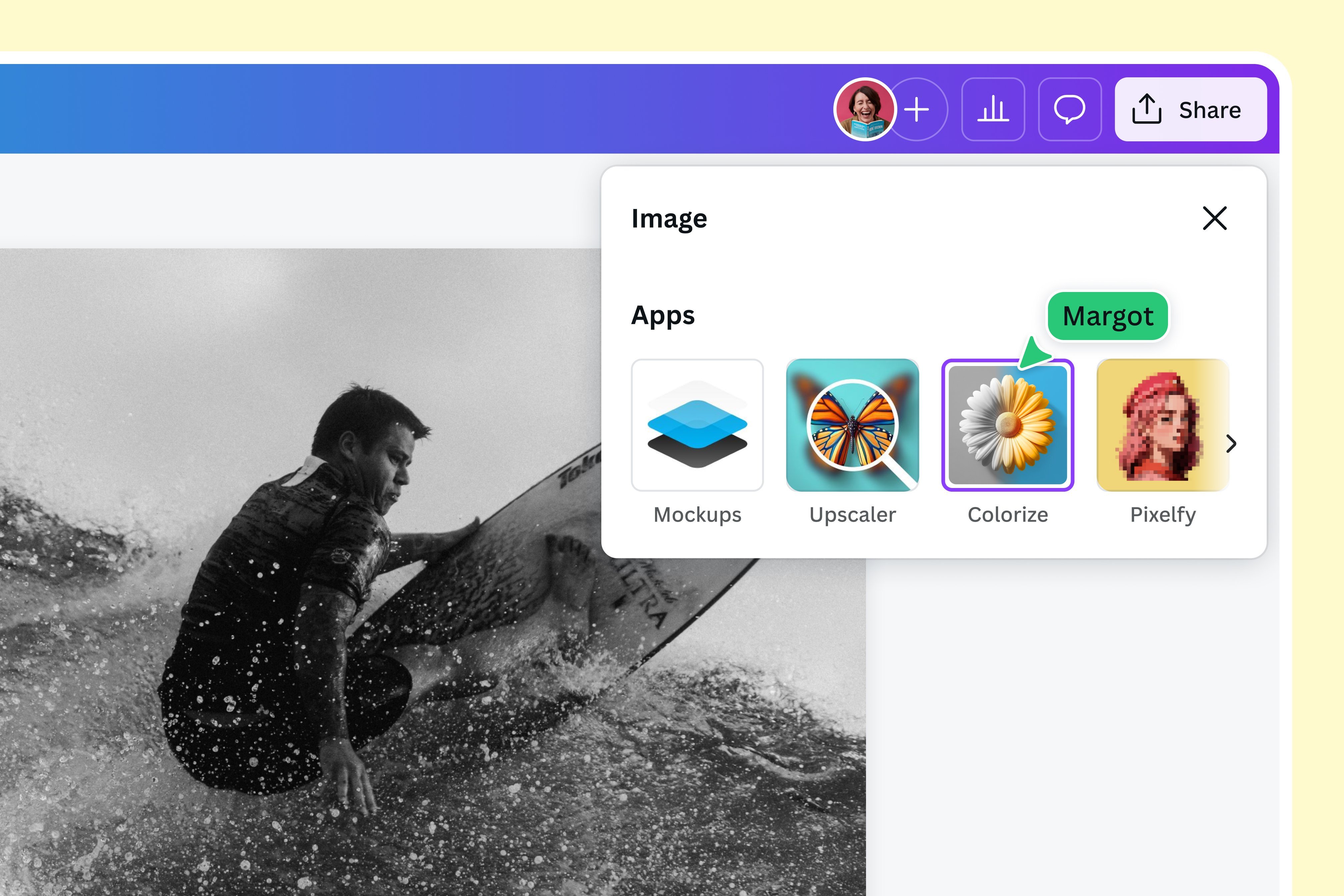Screen dimensions: 1344x896
Task: Click the Mockups label text
Action: pos(697,514)
